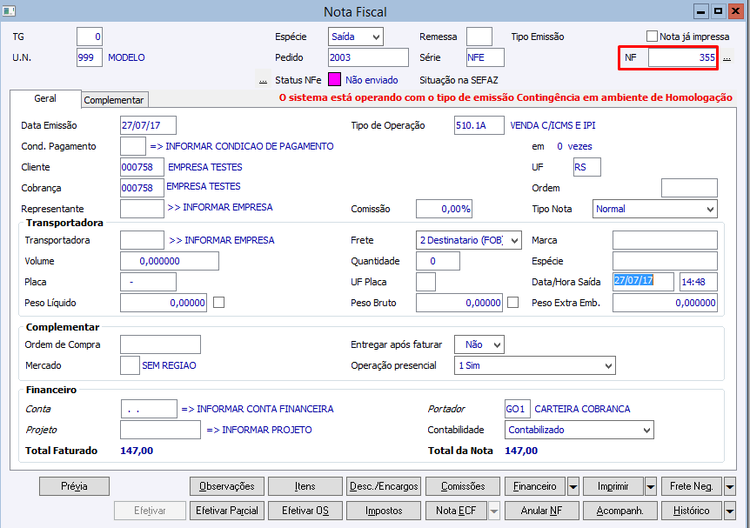
Task: Expand the Operação presencial dropdown
Action: pyautogui.click(x=535, y=365)
